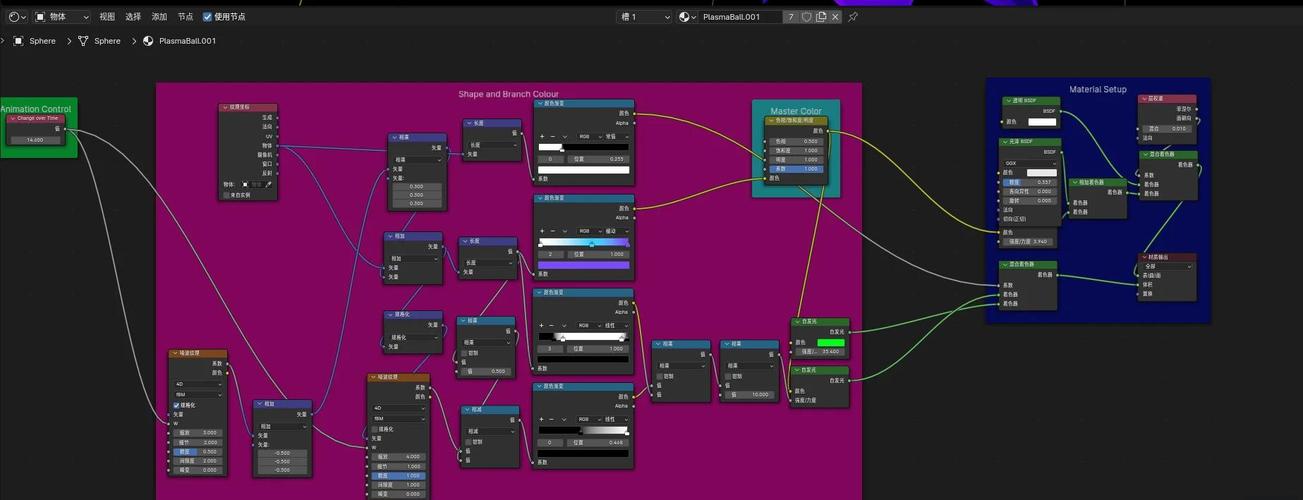
Task: Click the 色相 0.500 slider
Action: (797, 142)
